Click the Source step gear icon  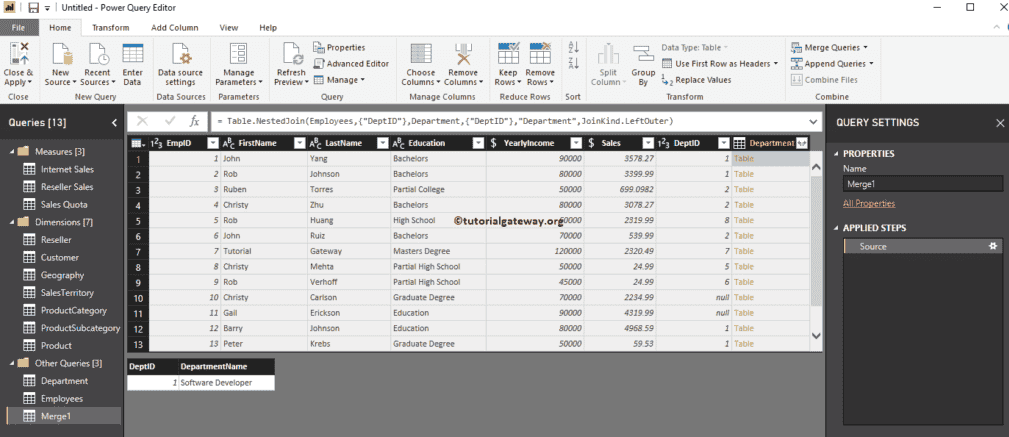[x=992, y=246]
